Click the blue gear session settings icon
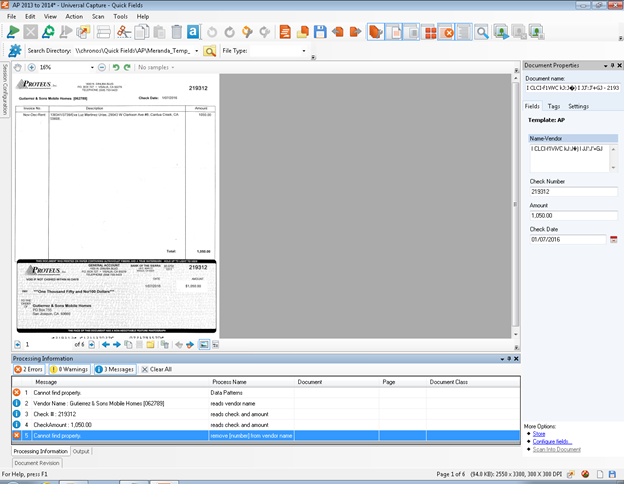Screen dimensions: 624x484 click(x=15, y=51)
